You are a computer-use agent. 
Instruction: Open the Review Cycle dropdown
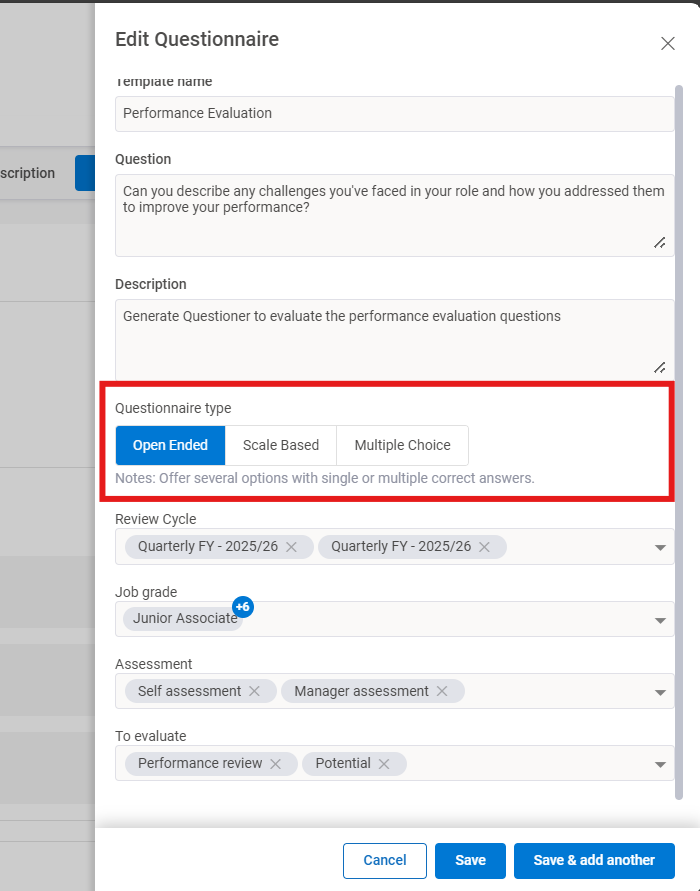click(659, 547)
